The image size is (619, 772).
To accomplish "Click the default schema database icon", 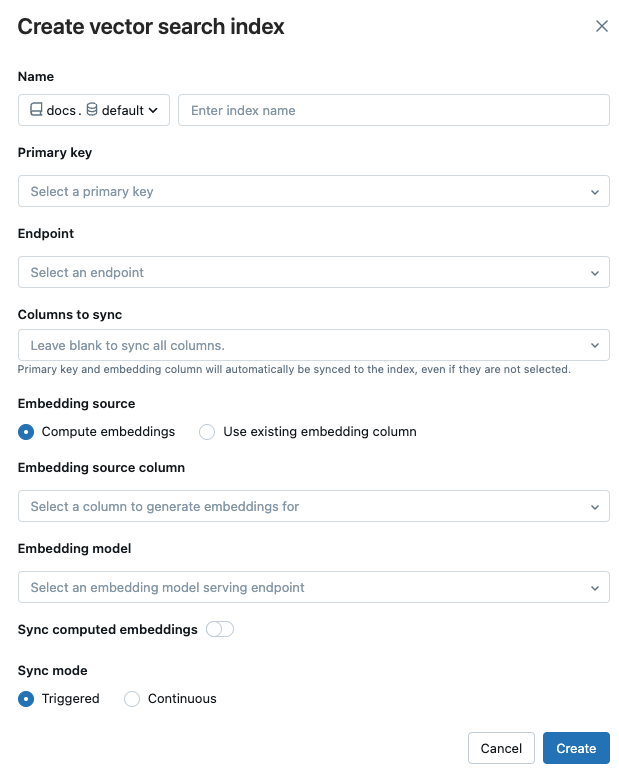I will point(92,110).
